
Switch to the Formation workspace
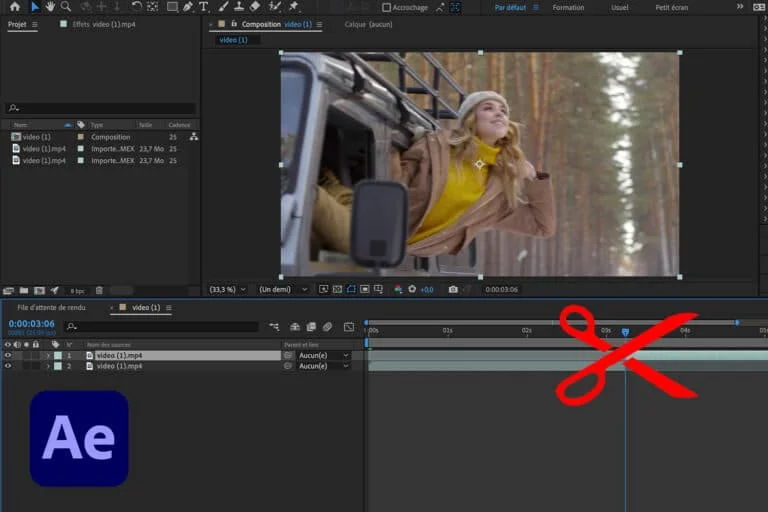(x=568, y=7)
